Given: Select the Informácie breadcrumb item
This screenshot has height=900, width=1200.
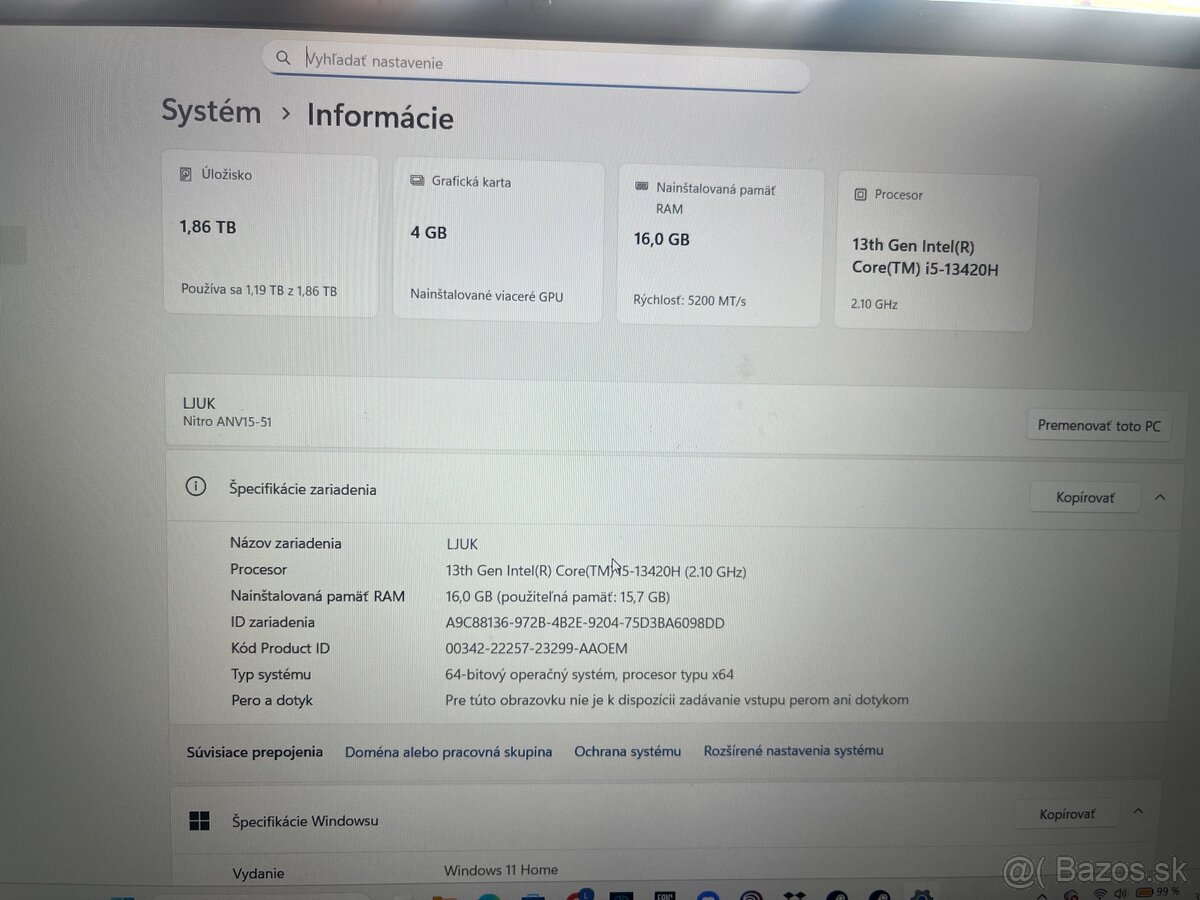Looking at the screenshot, I should coord(379,118).
